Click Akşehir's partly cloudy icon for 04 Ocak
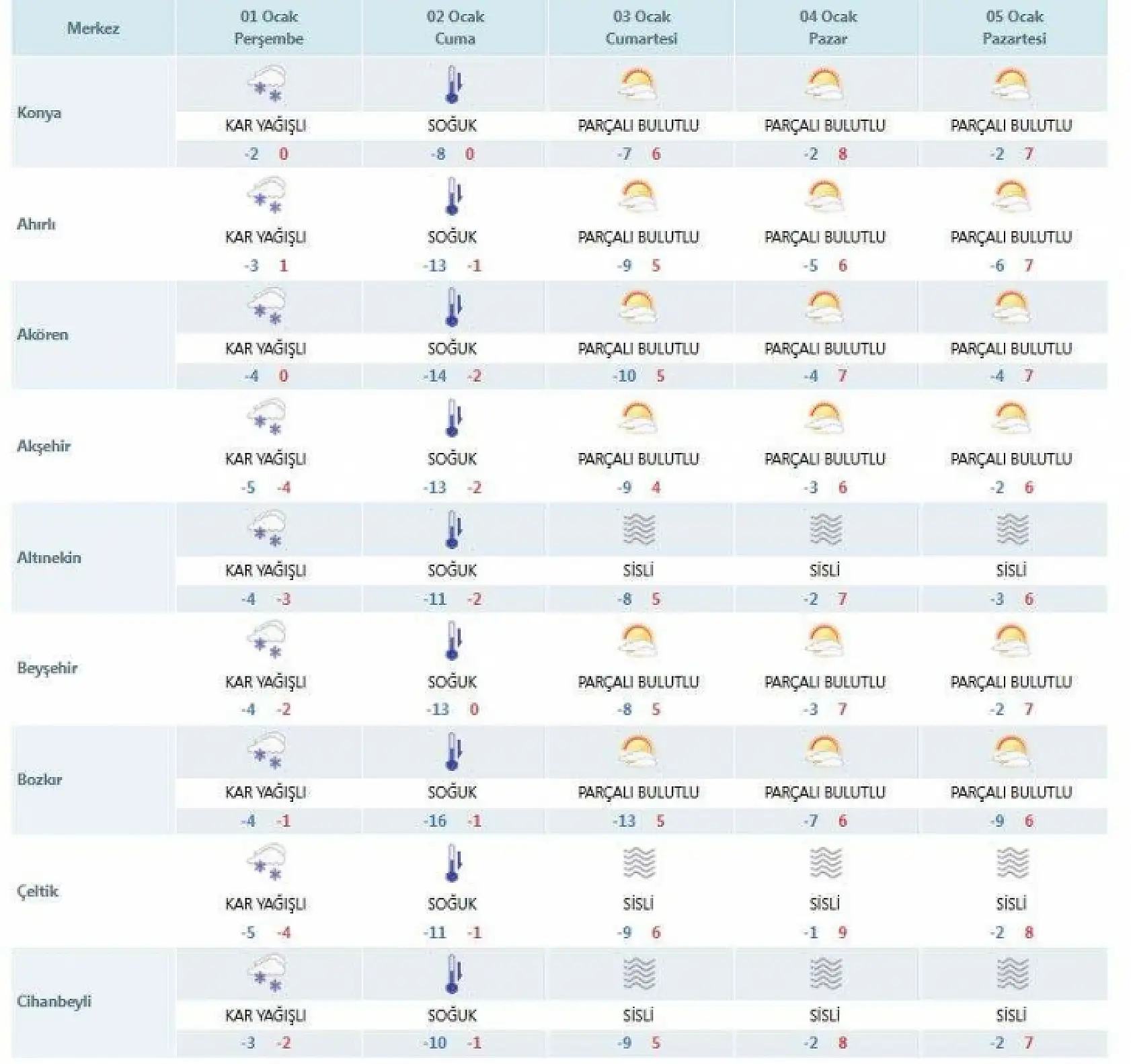The height and width of the screenshot is (1064, 1131). coord(825,418)
